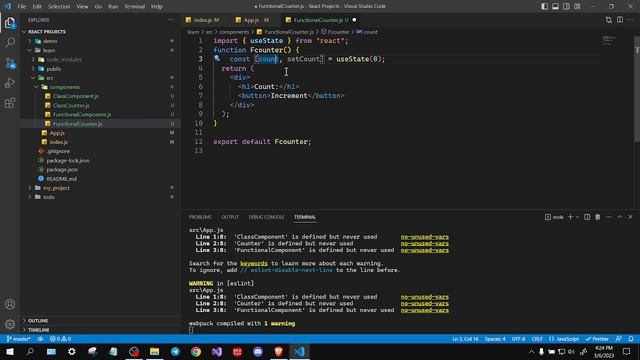The width and height of the screenshot is (640, 360).
Task: Open the Selection menu
Action: (59, 6)
